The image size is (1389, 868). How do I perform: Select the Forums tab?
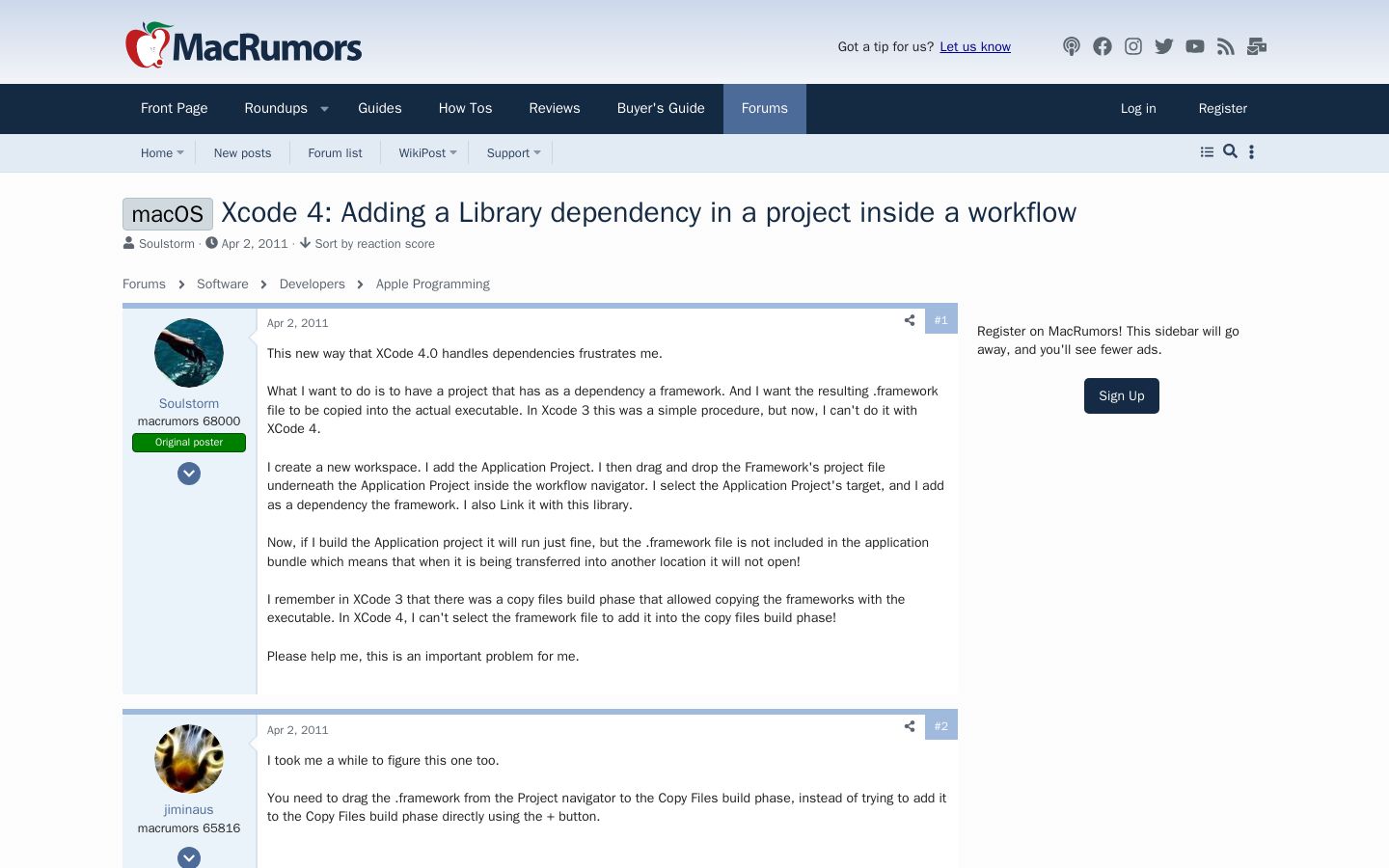point(765,109)
